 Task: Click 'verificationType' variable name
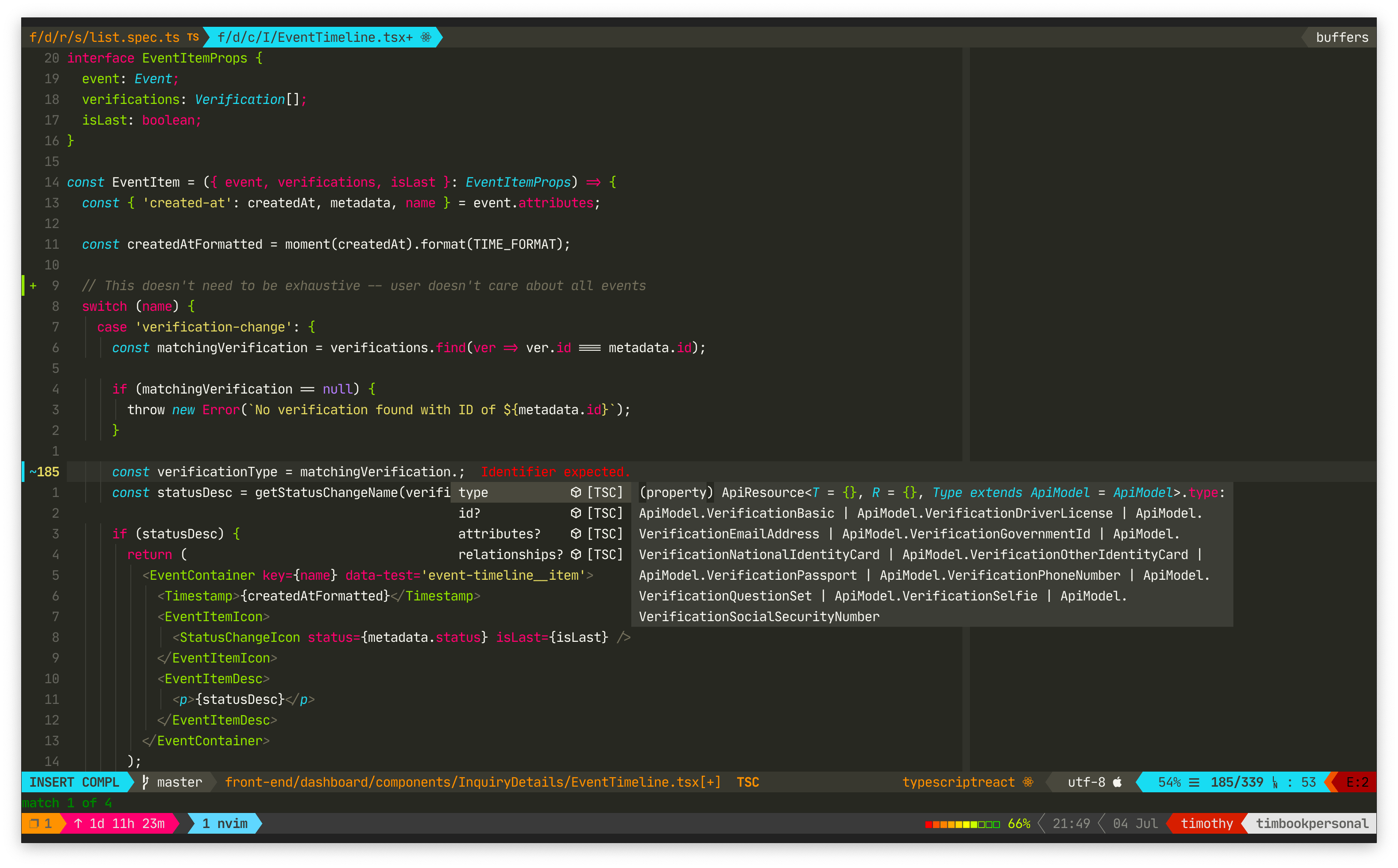(x=217, y=471)
